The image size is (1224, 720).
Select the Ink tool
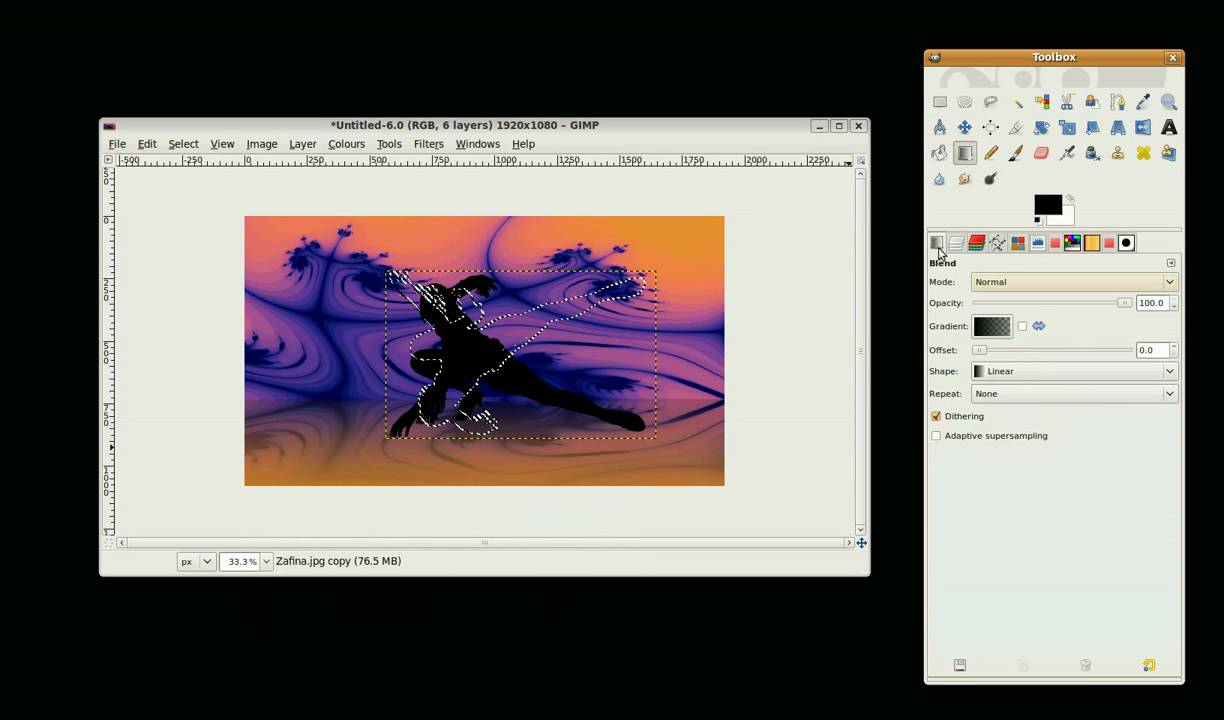pos(1092,153)
